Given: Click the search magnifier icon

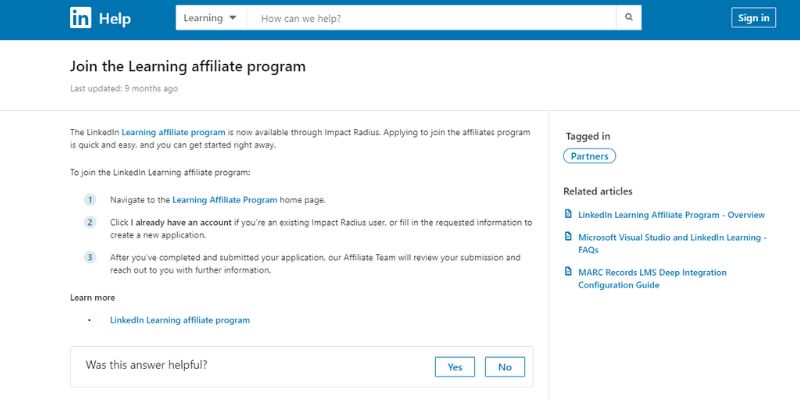Looking at the screenshot, I should pos(629,18).
